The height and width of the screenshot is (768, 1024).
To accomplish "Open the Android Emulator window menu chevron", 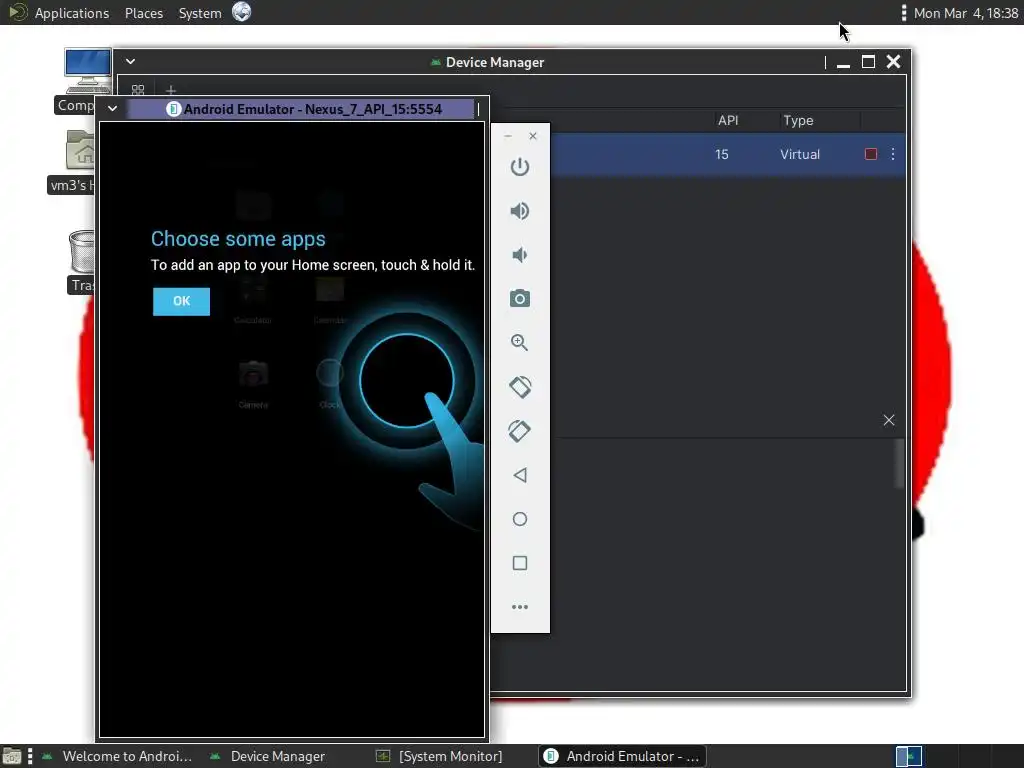I will [x=112, y=108].
